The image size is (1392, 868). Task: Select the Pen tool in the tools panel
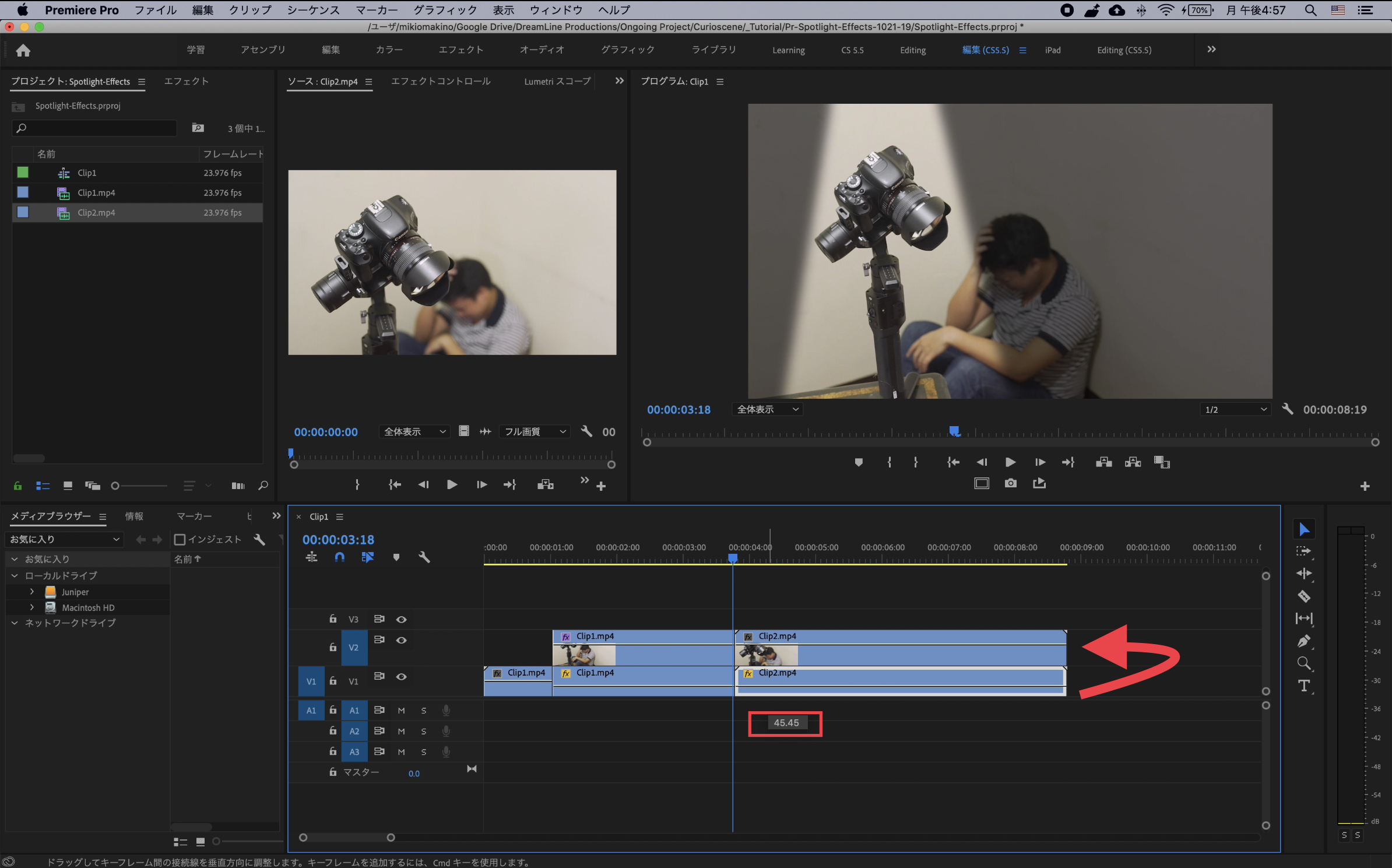(1304, 641)
